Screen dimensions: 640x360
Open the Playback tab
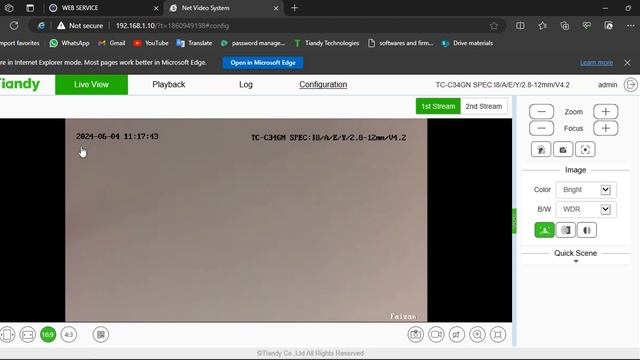[x=169, y=84]
